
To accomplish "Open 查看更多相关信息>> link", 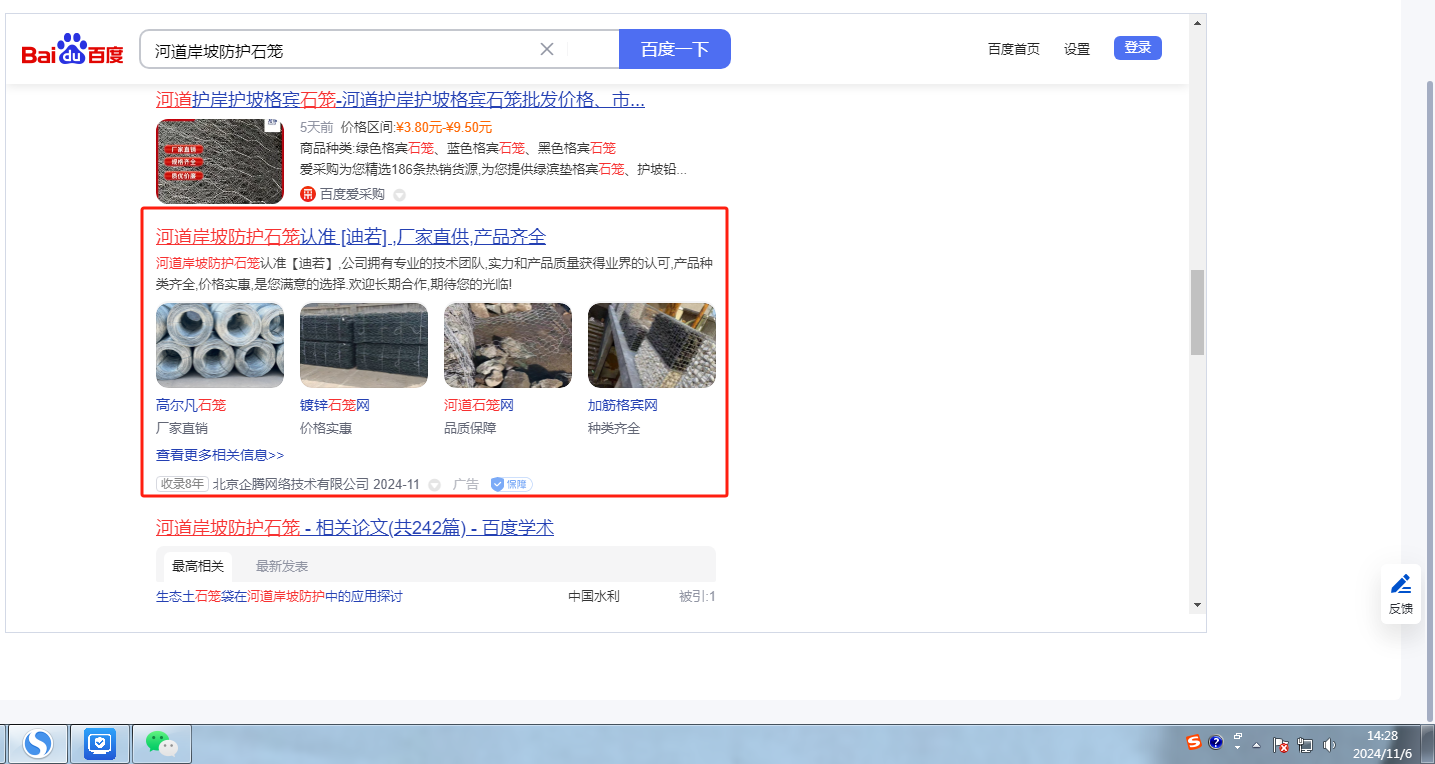I will pos(220,455).
